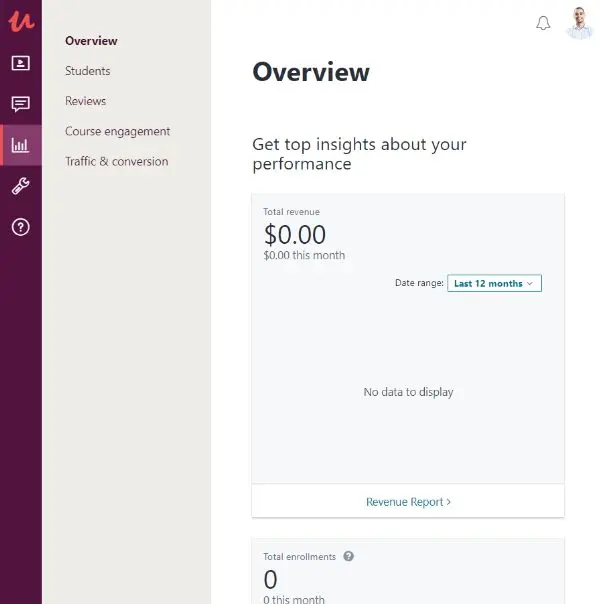
Task: Open the Reviews menu item
Action: 85,101
